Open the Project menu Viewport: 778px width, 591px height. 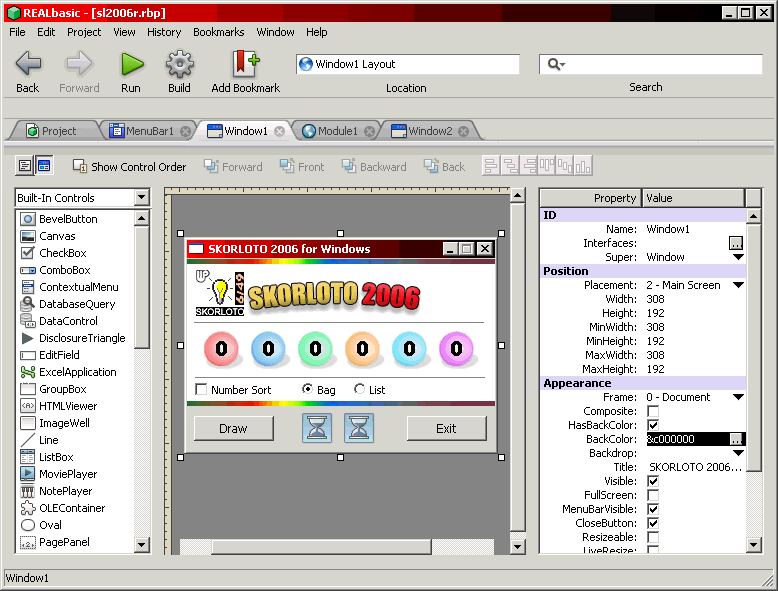click(84, 32)
